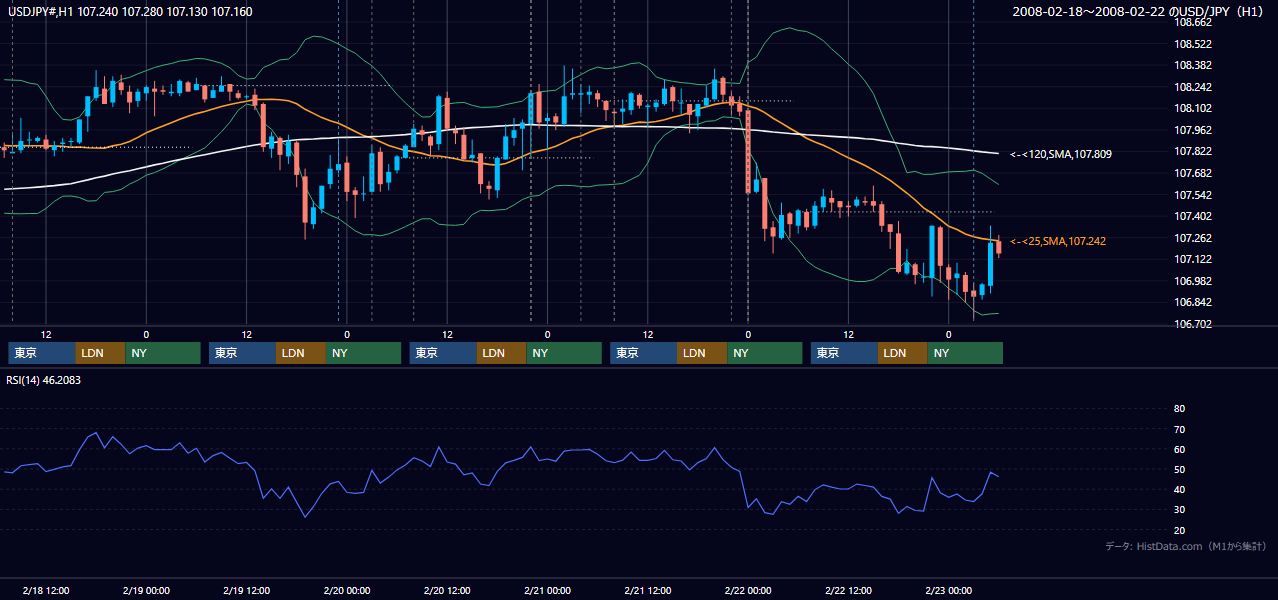Click price axis value 108.522
This screenshot has width=1278, height=600.
tap(1193, 44)
